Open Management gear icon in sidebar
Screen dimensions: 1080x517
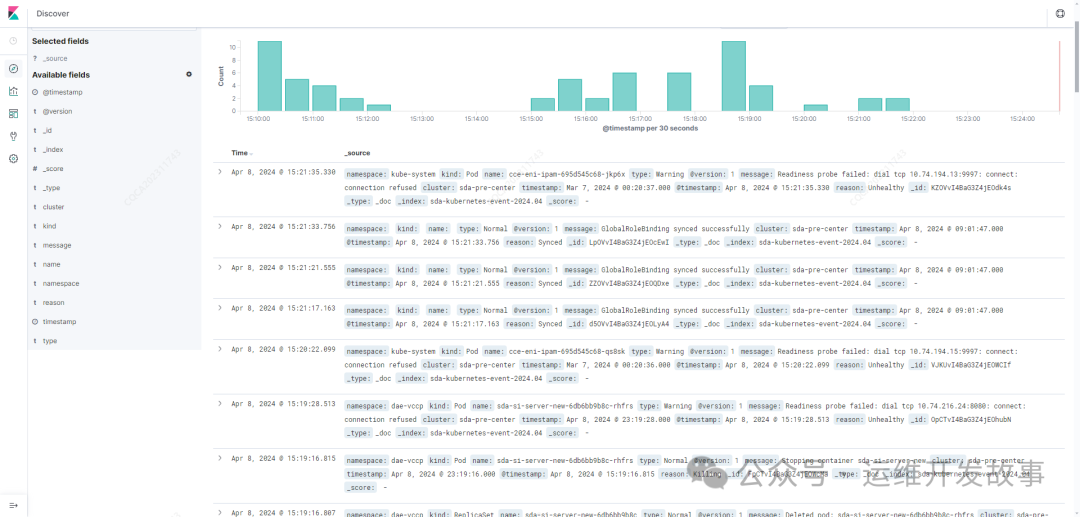point(13,158)
